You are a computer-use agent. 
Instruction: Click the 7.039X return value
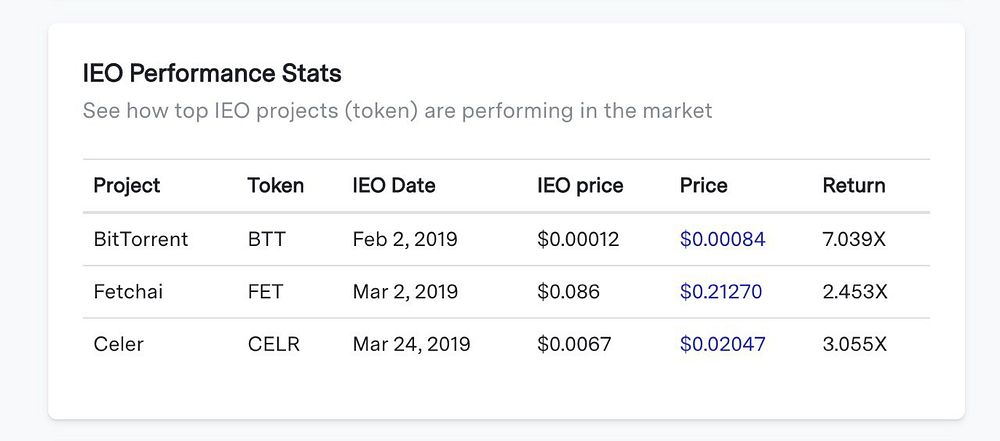coord(856,240)
